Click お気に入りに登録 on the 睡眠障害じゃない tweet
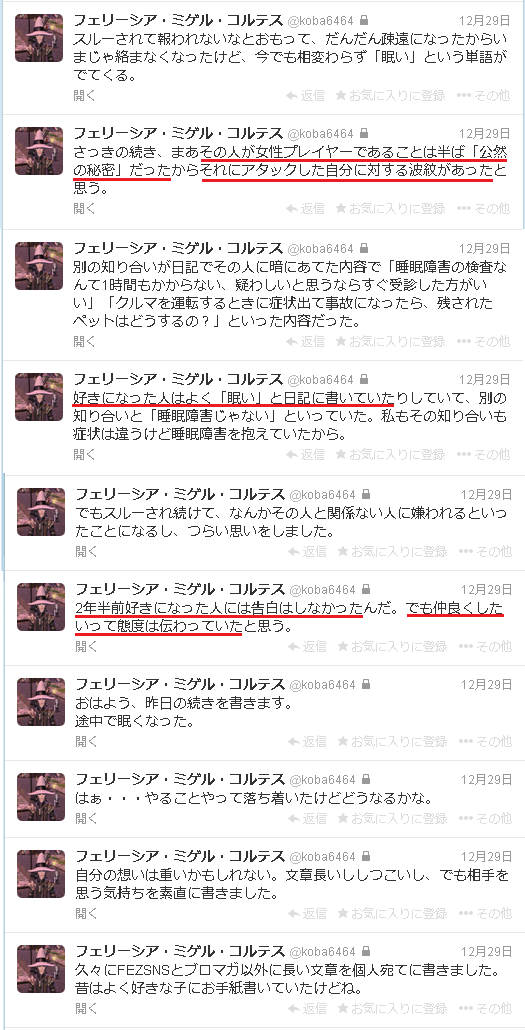 point(397,454)
